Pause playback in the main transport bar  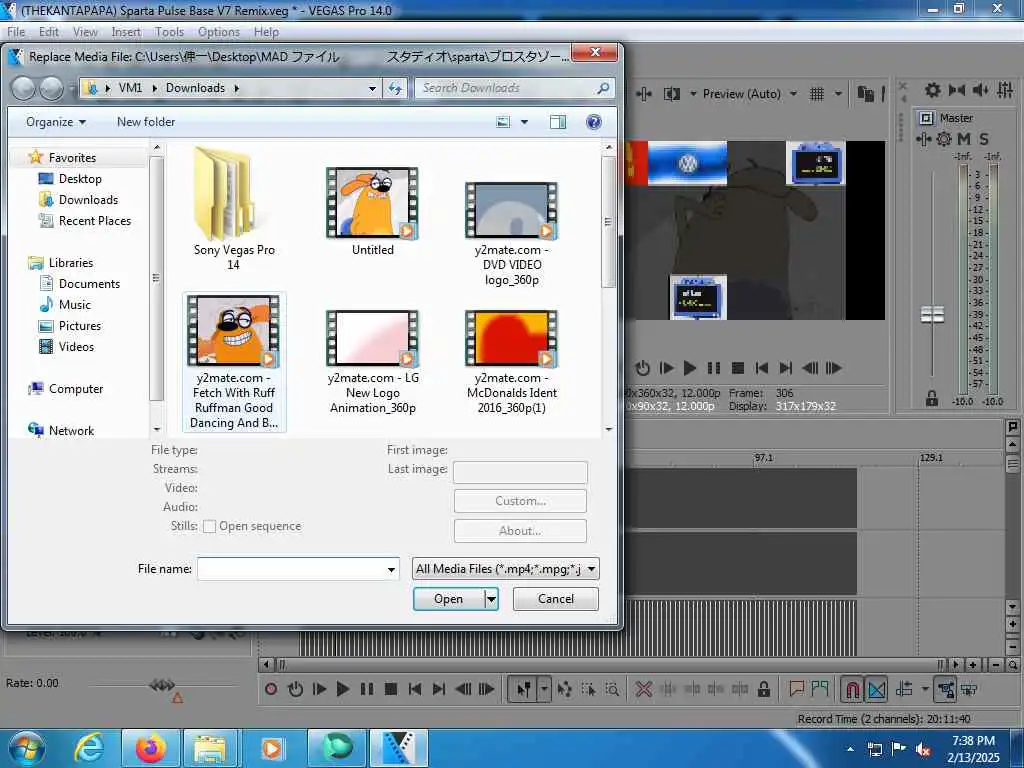[x=367, y=689]
